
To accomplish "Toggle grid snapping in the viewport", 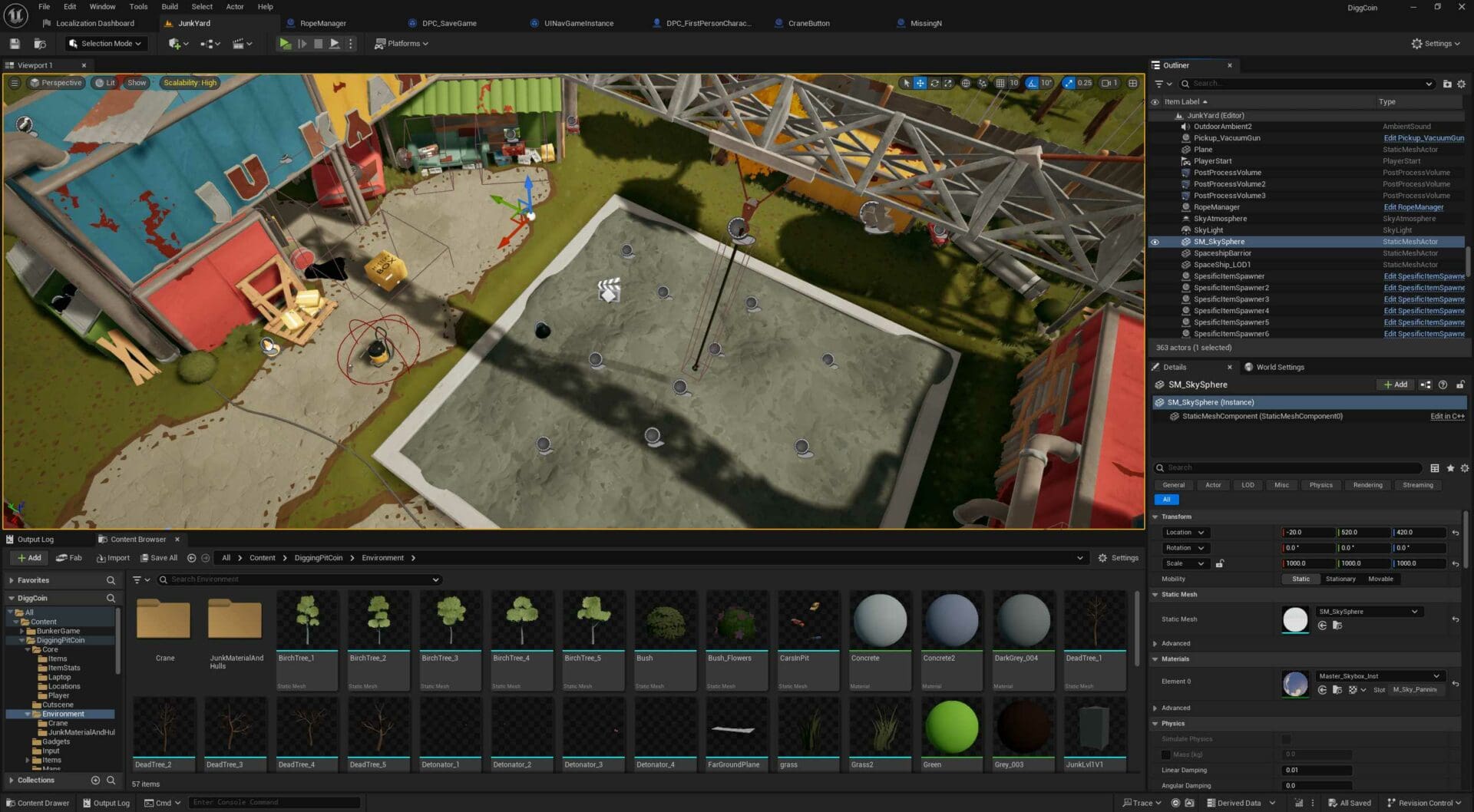I will pos(1000,83).
